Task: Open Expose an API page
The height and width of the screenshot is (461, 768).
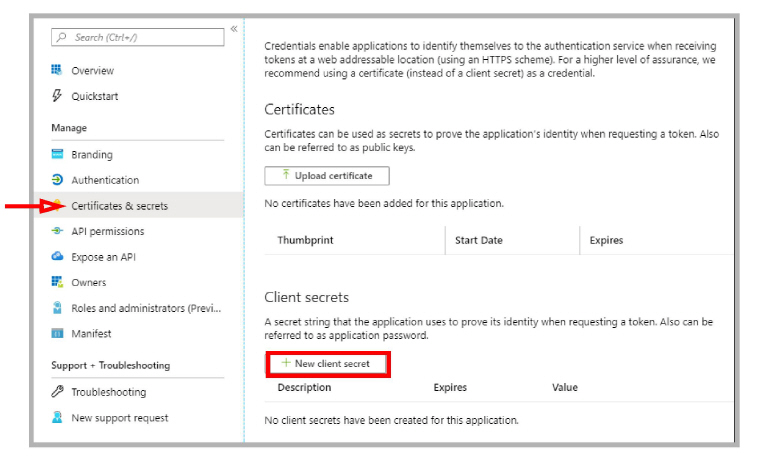Action: 103,257
